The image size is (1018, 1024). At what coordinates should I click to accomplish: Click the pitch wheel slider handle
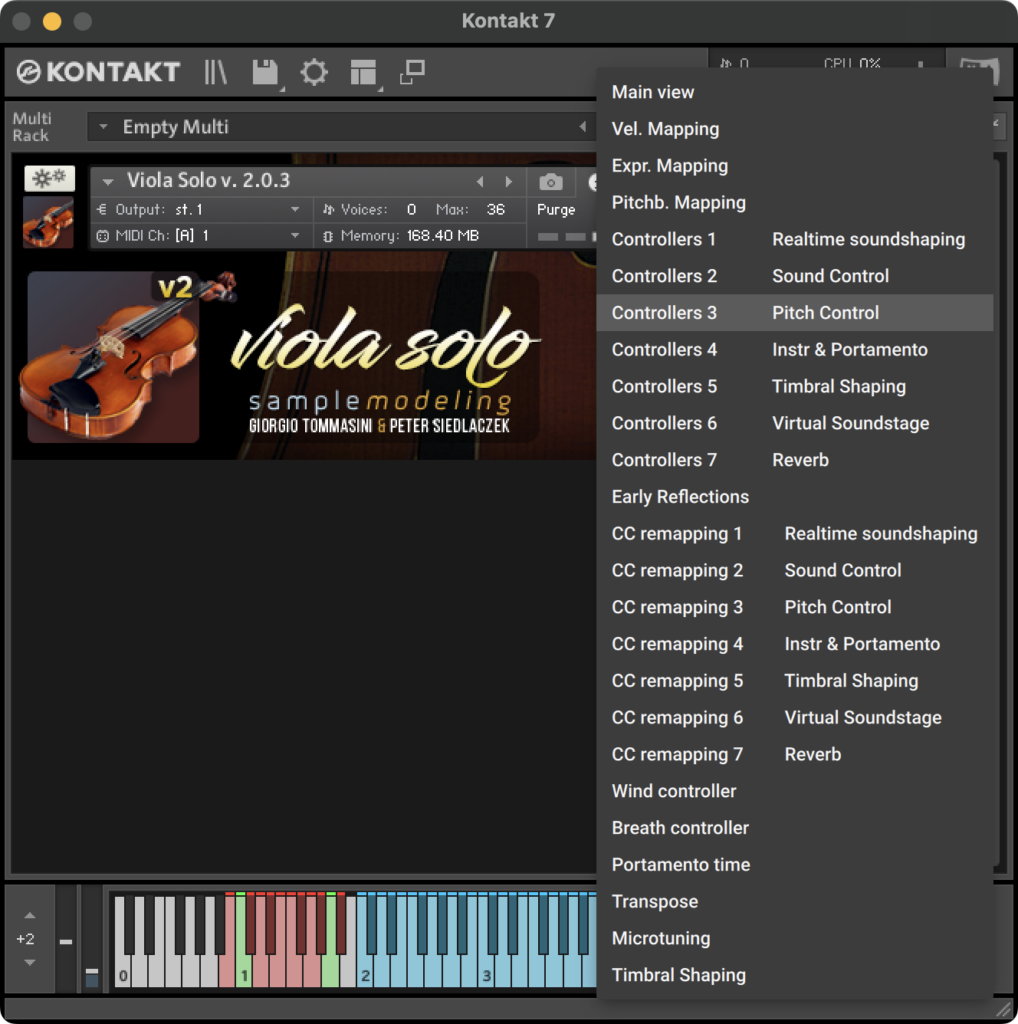click(66, 942)
